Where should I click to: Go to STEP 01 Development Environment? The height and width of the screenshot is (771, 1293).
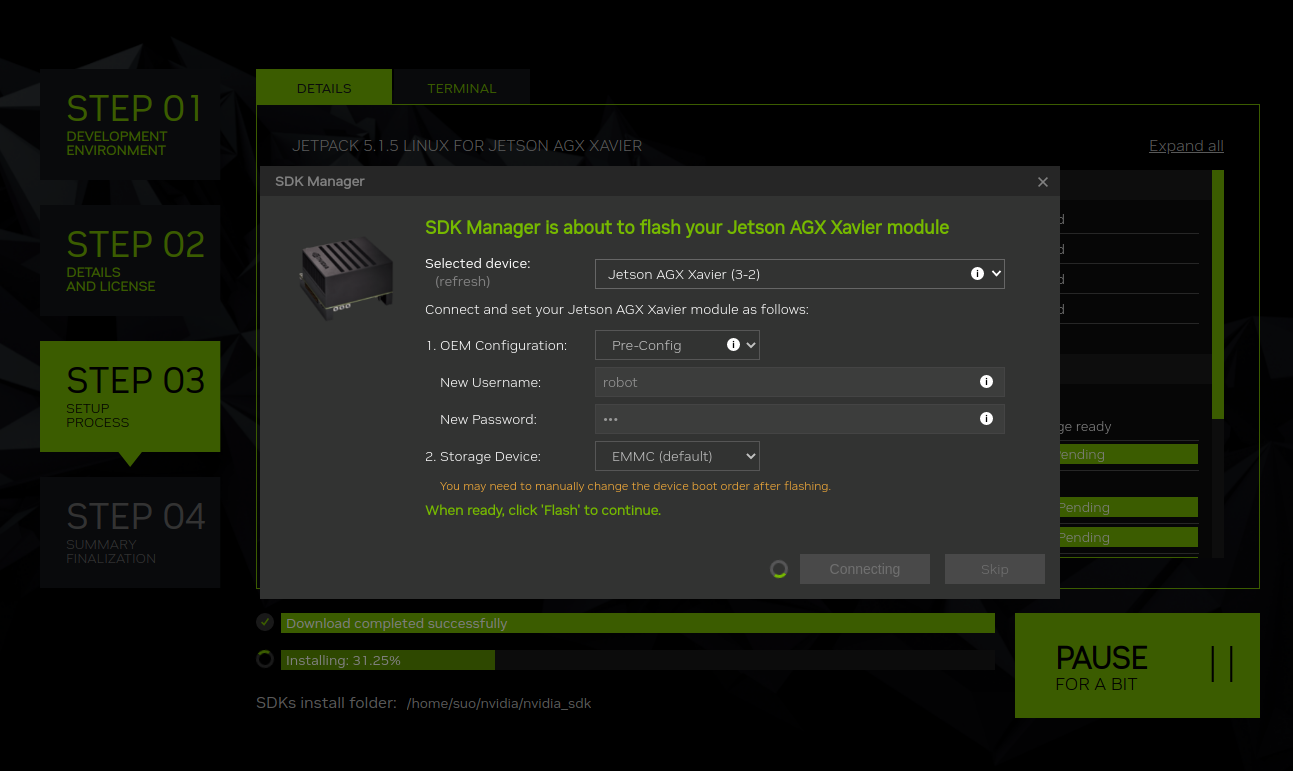(x=130, y=124)
